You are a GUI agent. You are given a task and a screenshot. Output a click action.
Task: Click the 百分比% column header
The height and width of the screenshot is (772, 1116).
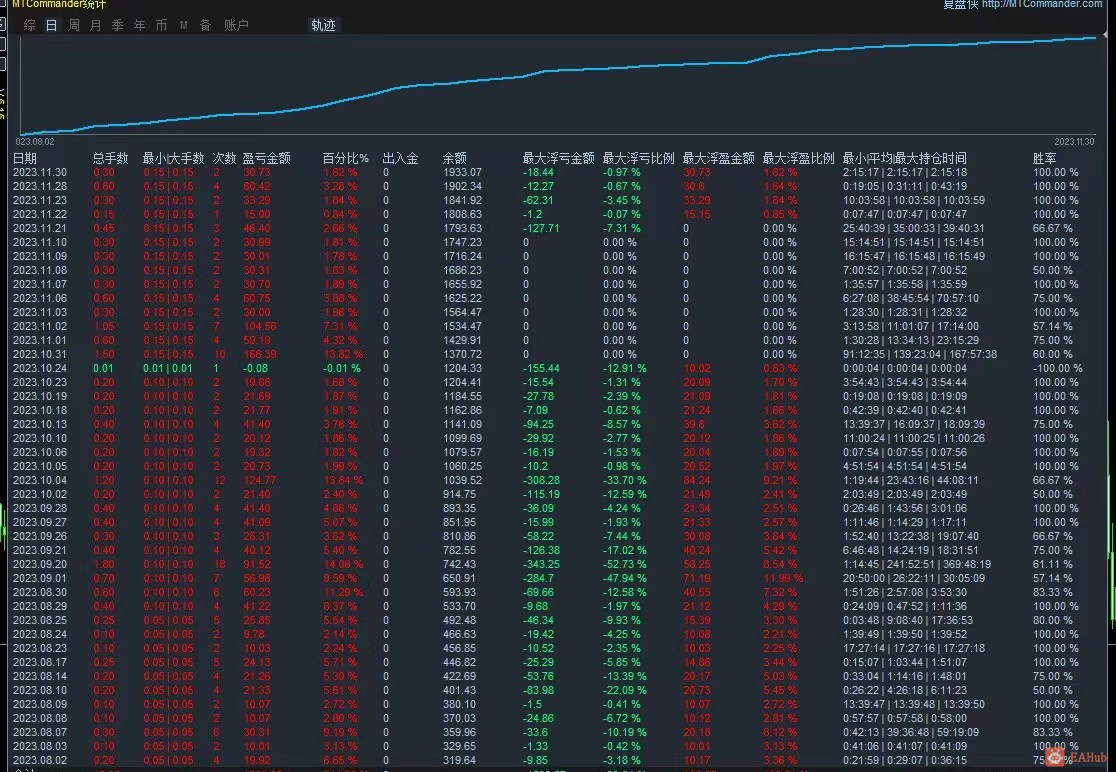tap(345, 158)
